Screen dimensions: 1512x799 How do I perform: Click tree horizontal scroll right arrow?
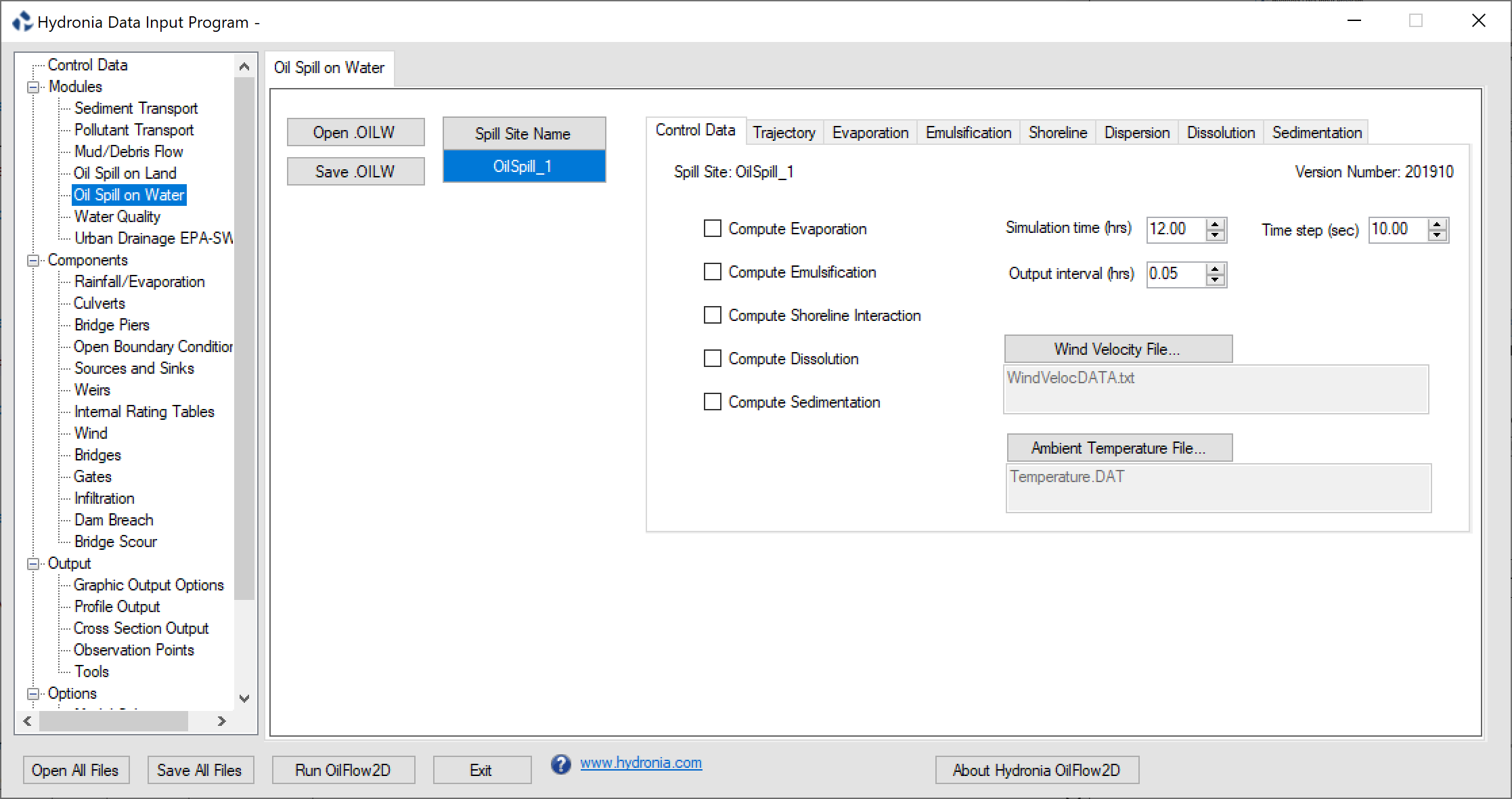click(x=221, y=722)
